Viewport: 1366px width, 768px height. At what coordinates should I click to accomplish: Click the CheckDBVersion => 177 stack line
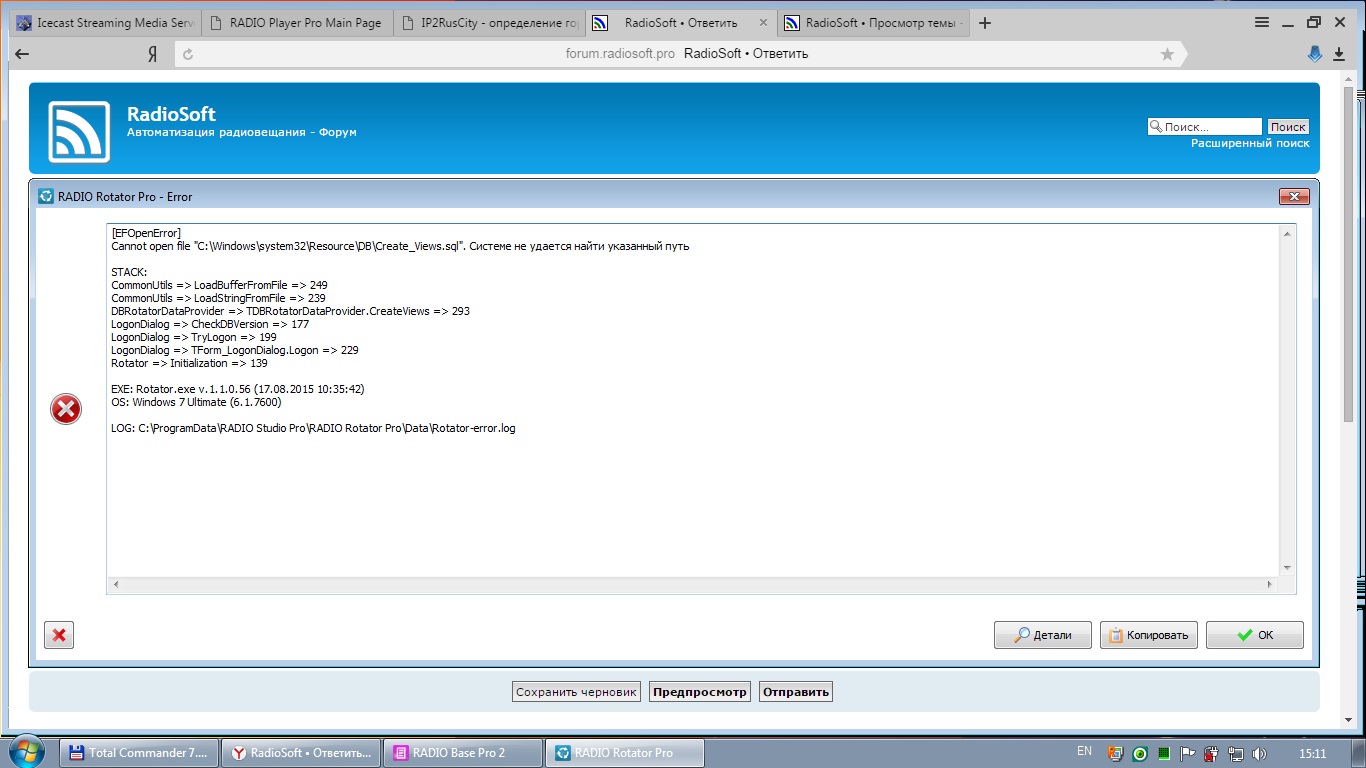210,324
